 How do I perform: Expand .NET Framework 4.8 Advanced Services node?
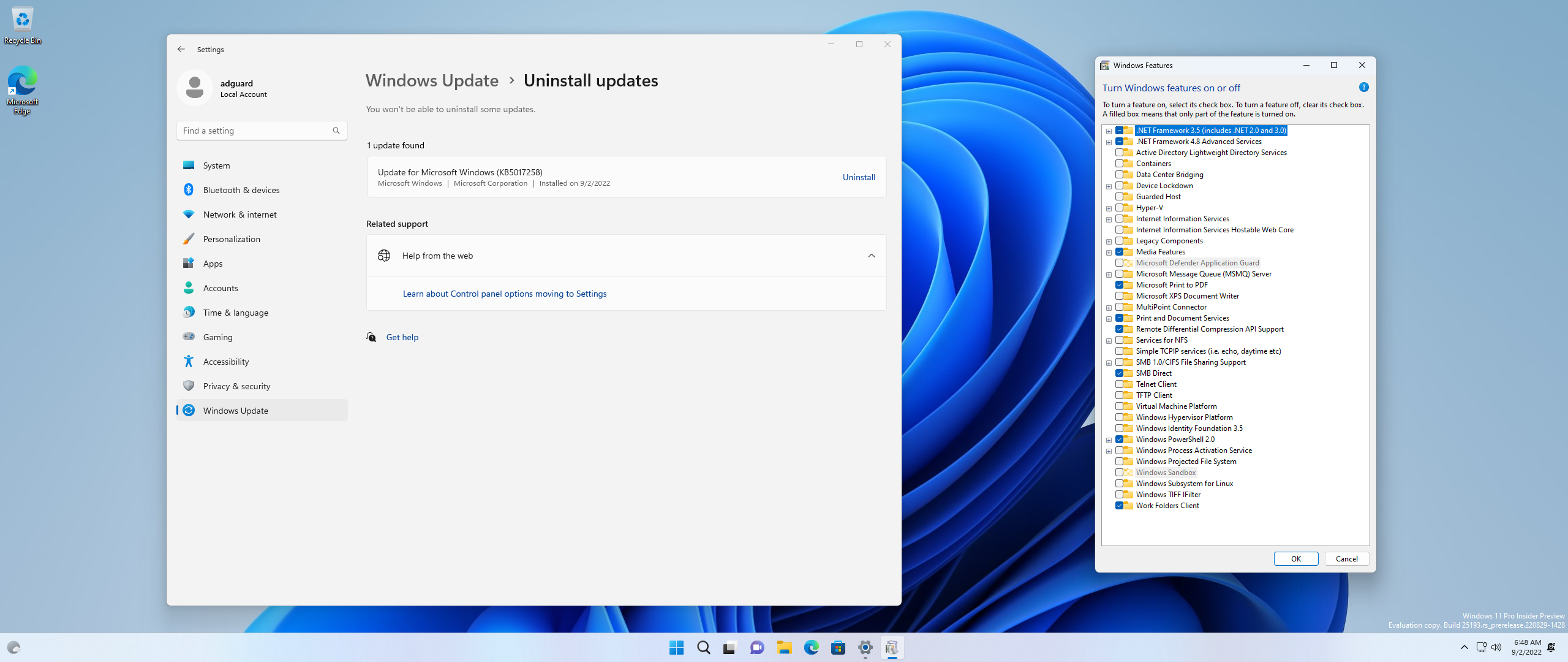pyautogui.click(x=1109, y=142)
